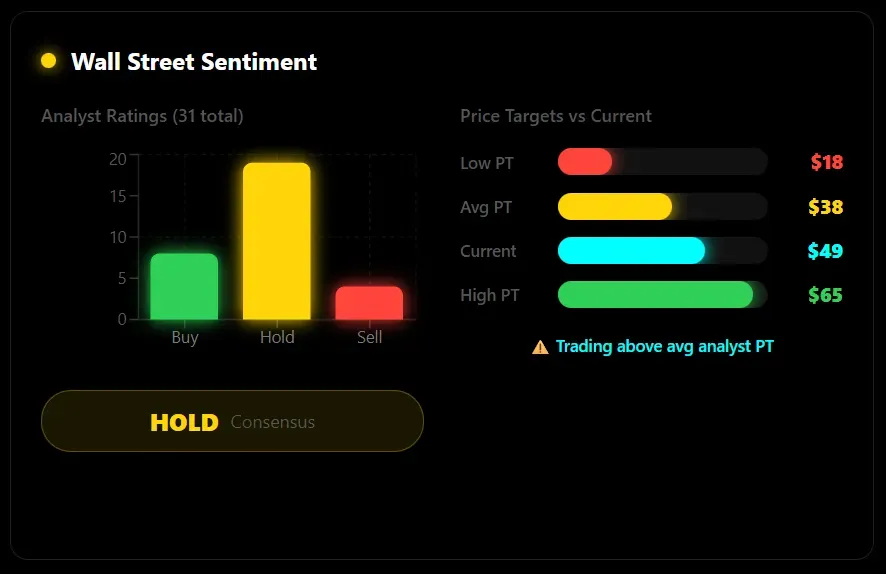Screen dimensions: 886x574
Task: Click the warning triangle icon
Action: click(540, 347)
